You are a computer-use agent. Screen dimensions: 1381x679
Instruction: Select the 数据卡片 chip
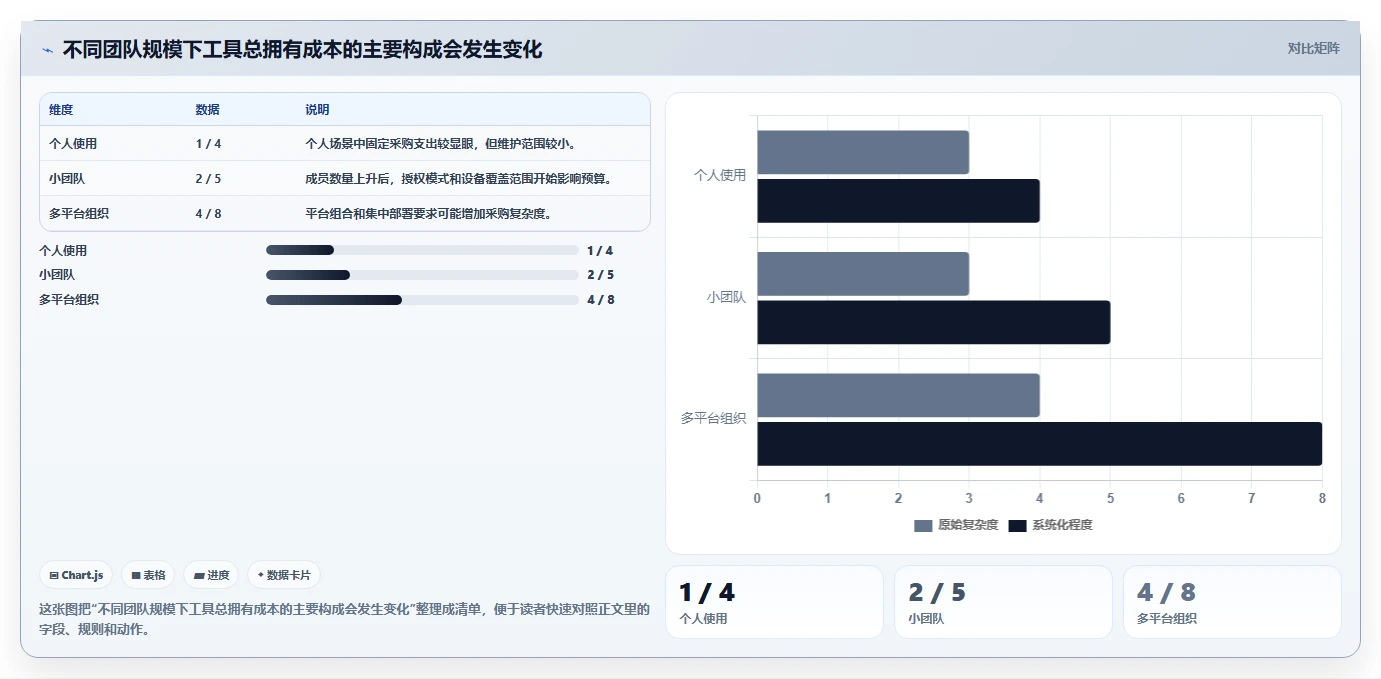tap(284, 575)
